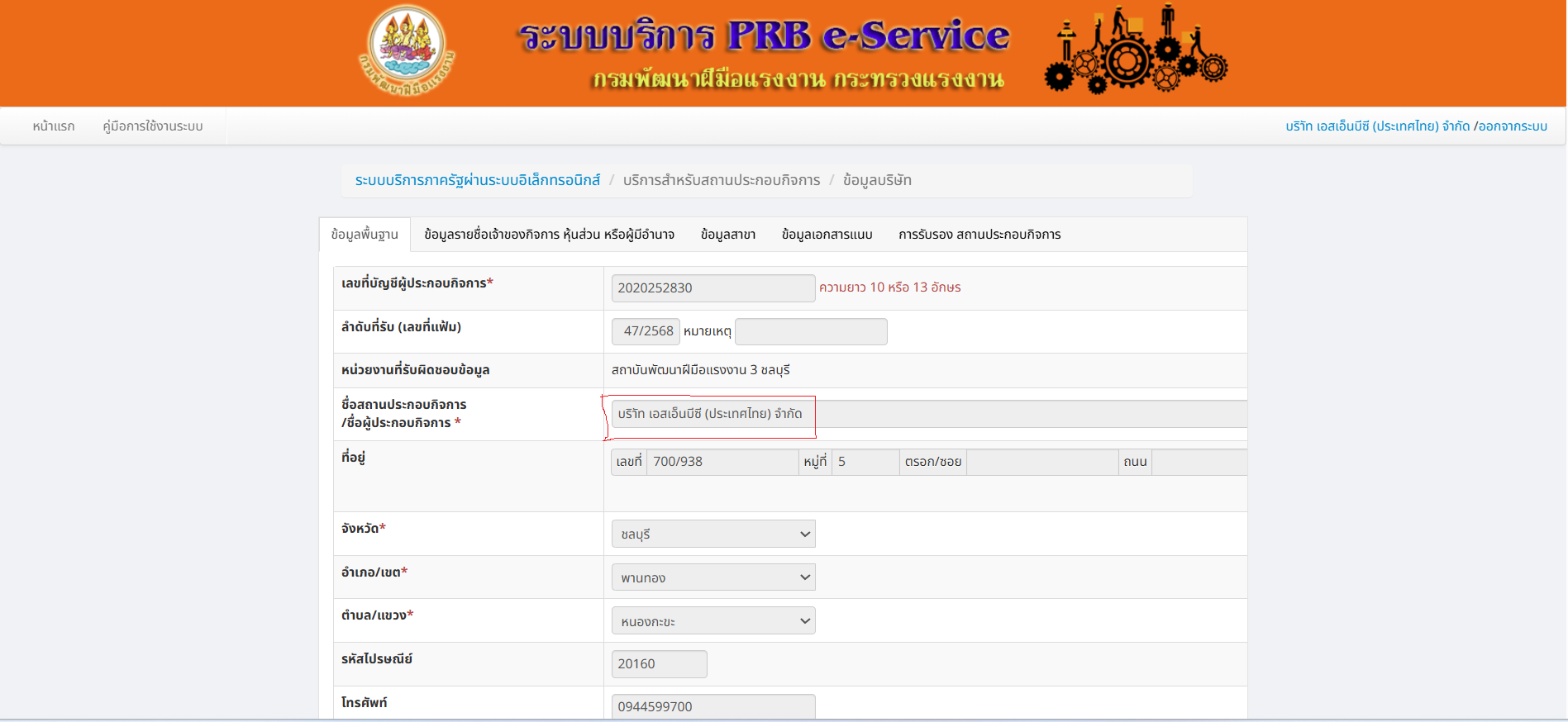The image size is (1568, 722).
Task: Switch to the ข้อมูลพื้นฐาน tab
Action: (365, 235)
